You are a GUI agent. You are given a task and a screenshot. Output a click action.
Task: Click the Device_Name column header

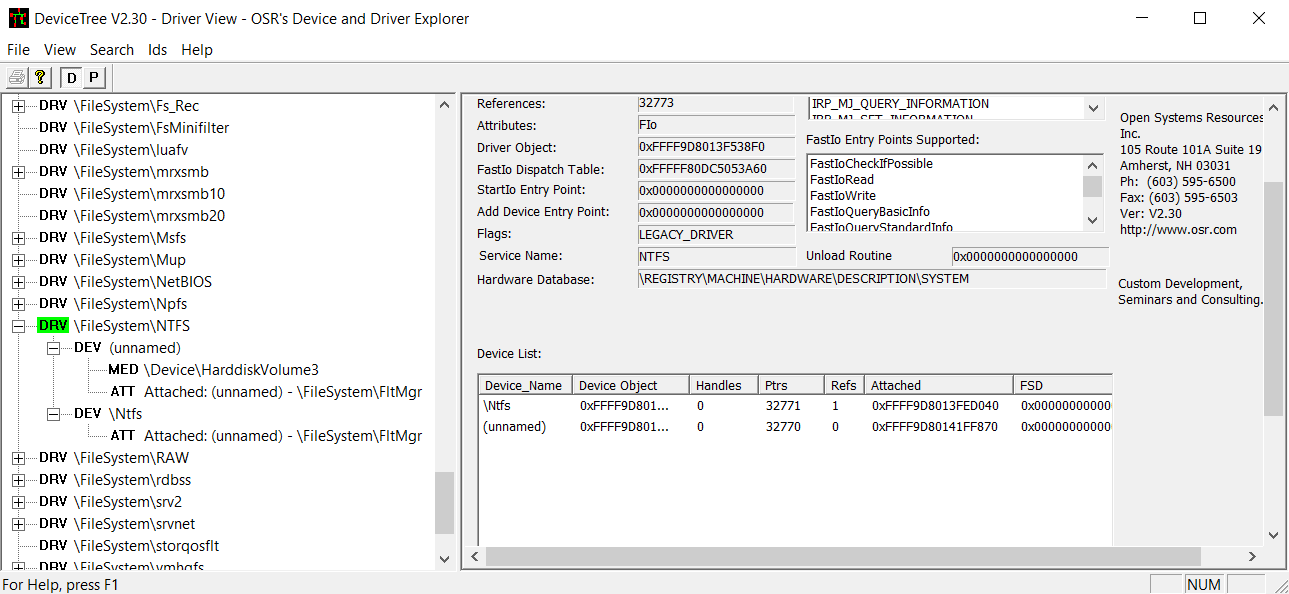pos(525,385)
